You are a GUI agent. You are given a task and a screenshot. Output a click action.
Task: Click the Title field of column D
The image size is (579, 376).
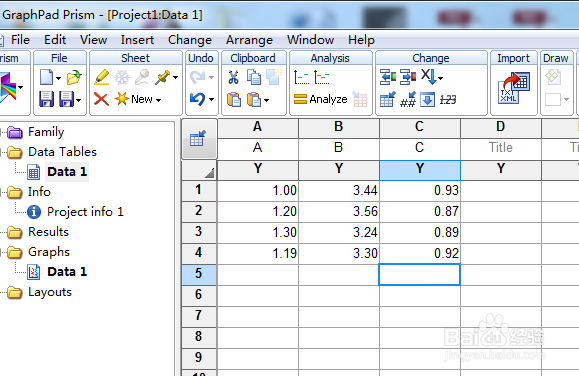click(501, 148)
